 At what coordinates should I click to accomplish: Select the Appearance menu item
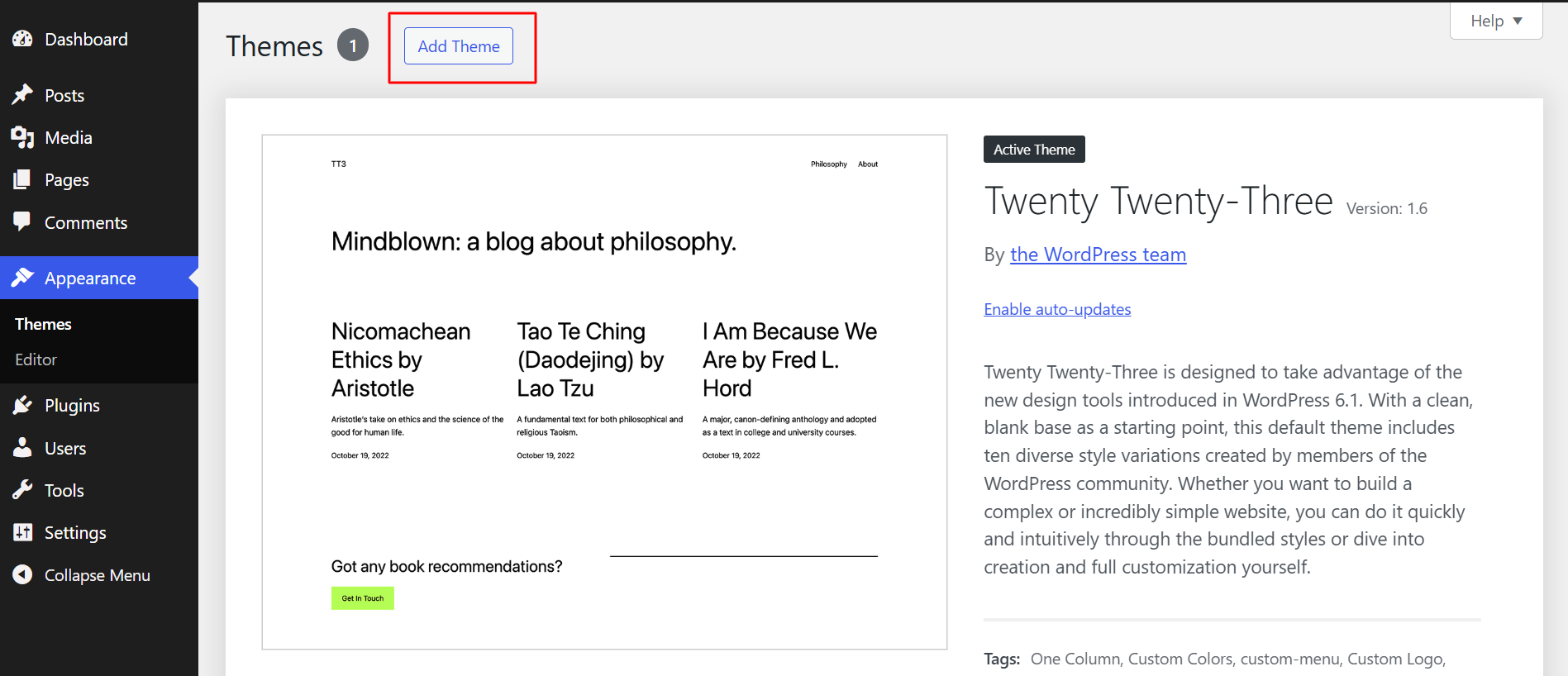tap(99, 278)
